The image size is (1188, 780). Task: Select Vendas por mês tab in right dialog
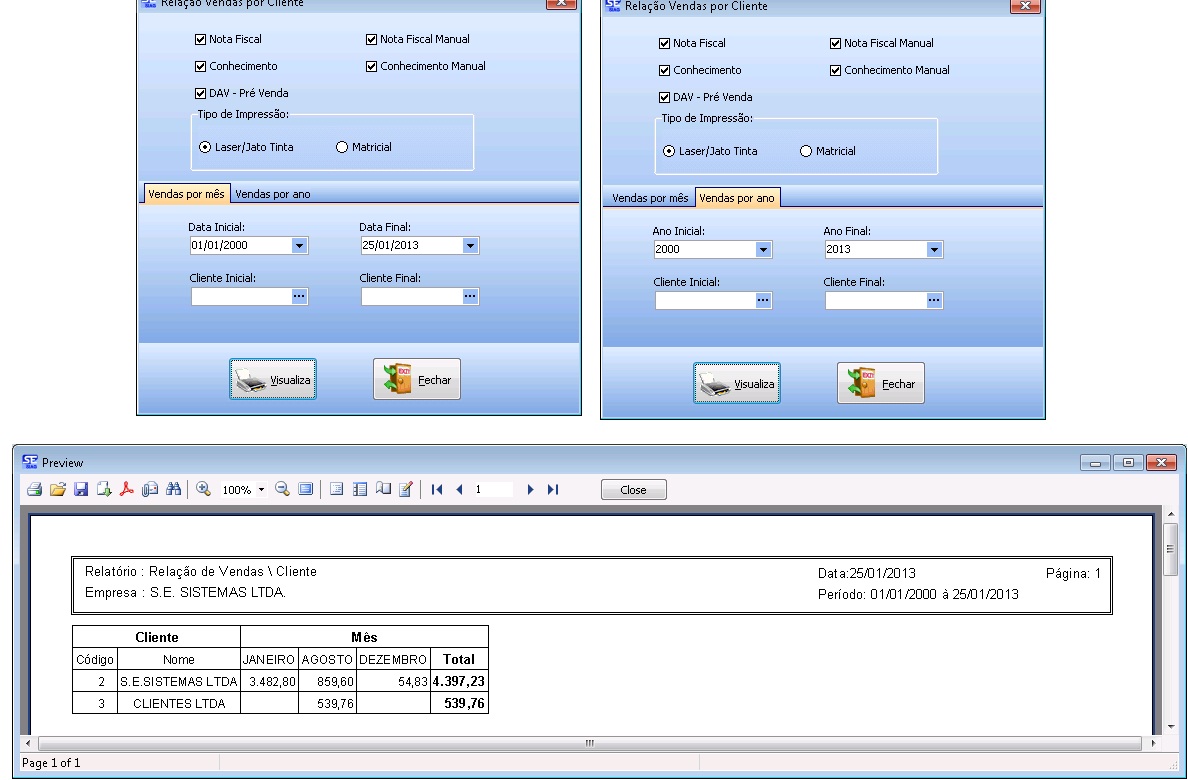tap(650, 198)
